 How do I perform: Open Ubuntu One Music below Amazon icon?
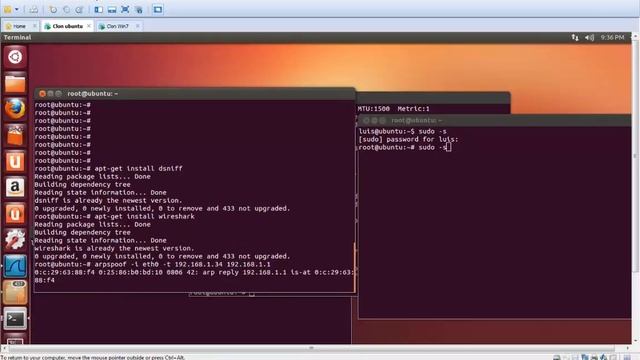(x=15, y=214)
